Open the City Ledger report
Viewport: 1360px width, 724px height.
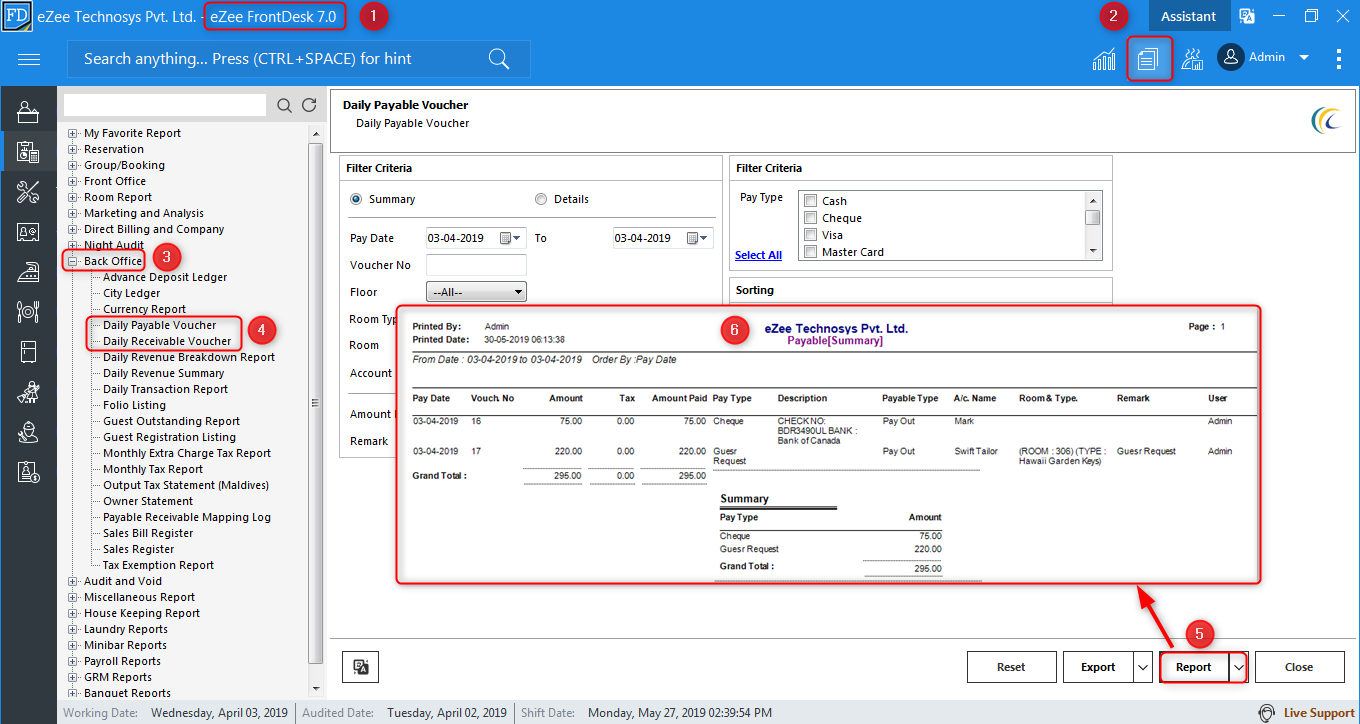click(132, 293)
